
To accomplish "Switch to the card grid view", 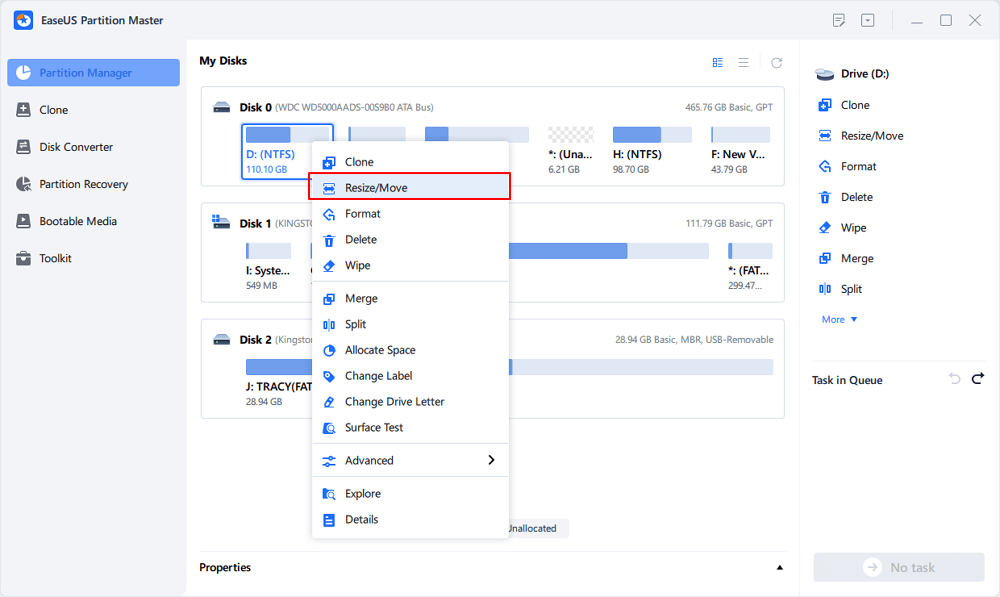I will point(717,62).
